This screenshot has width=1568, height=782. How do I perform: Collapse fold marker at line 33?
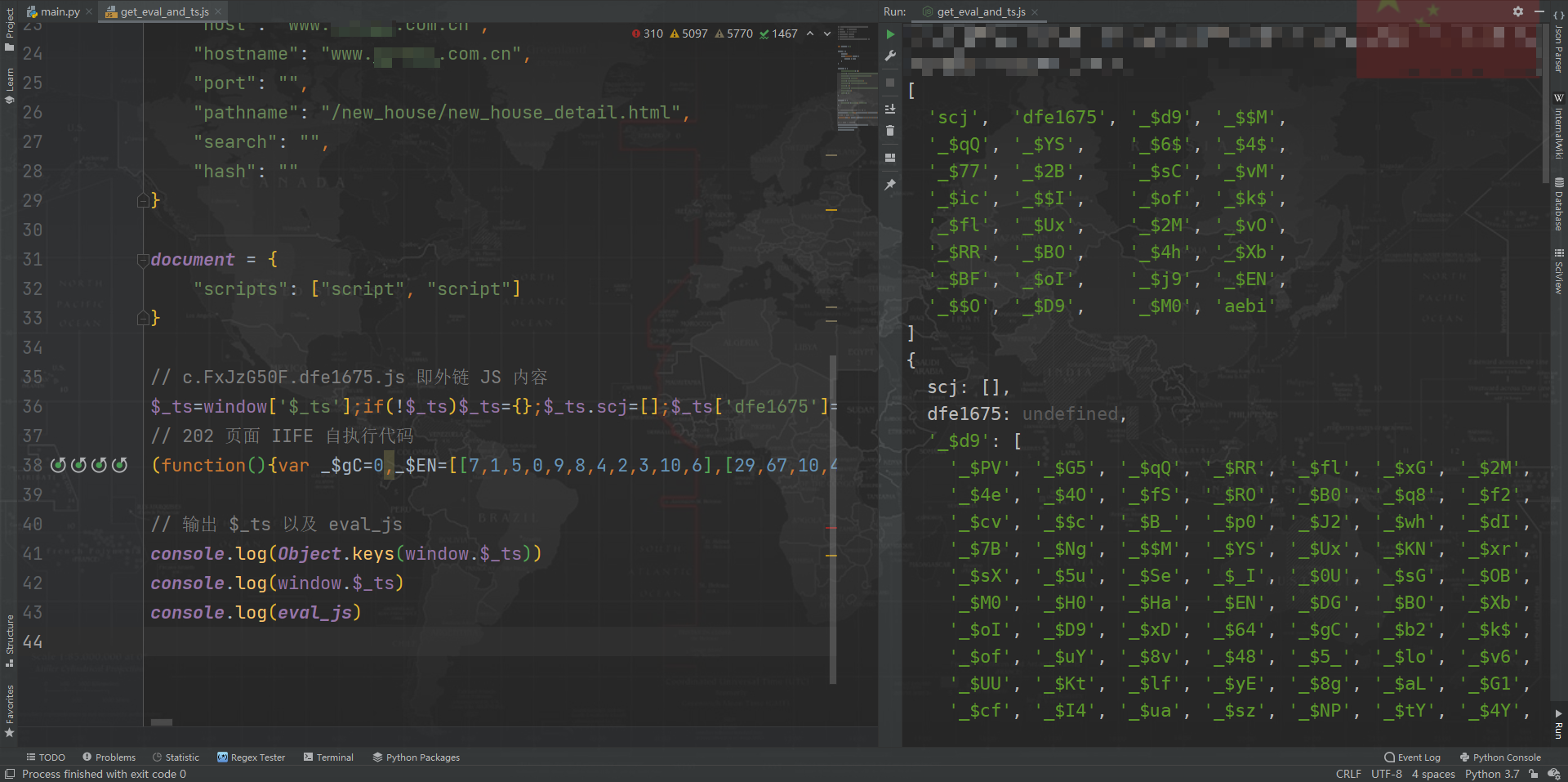pos(143,318)
